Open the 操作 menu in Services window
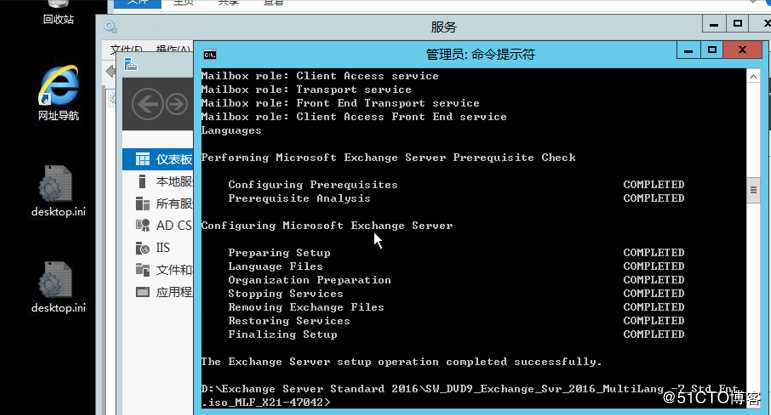Viewport: 771px width, 415px height. click(173, 49)
